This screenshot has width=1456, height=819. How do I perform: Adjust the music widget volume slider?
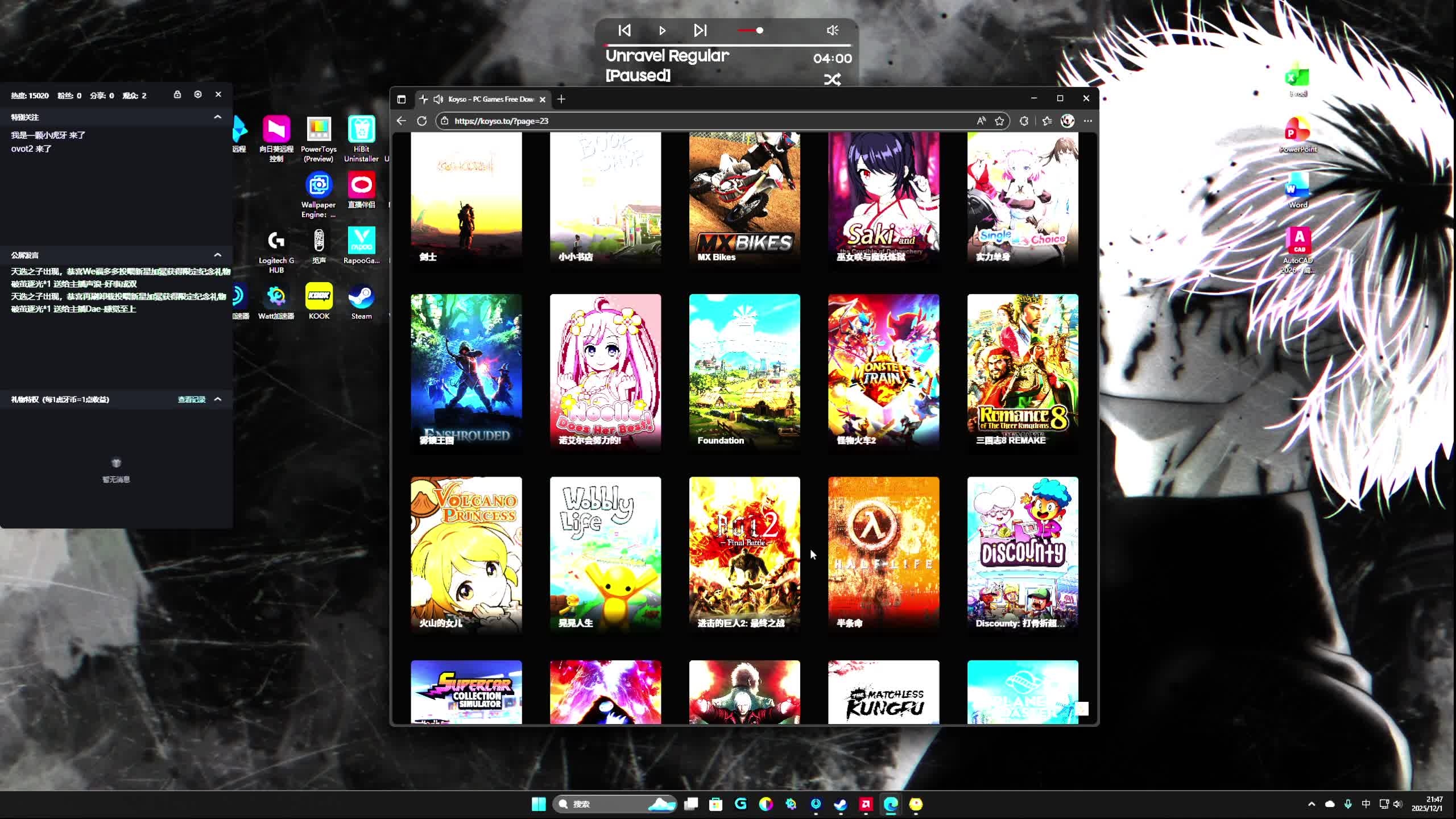click(x=759, y=30)
